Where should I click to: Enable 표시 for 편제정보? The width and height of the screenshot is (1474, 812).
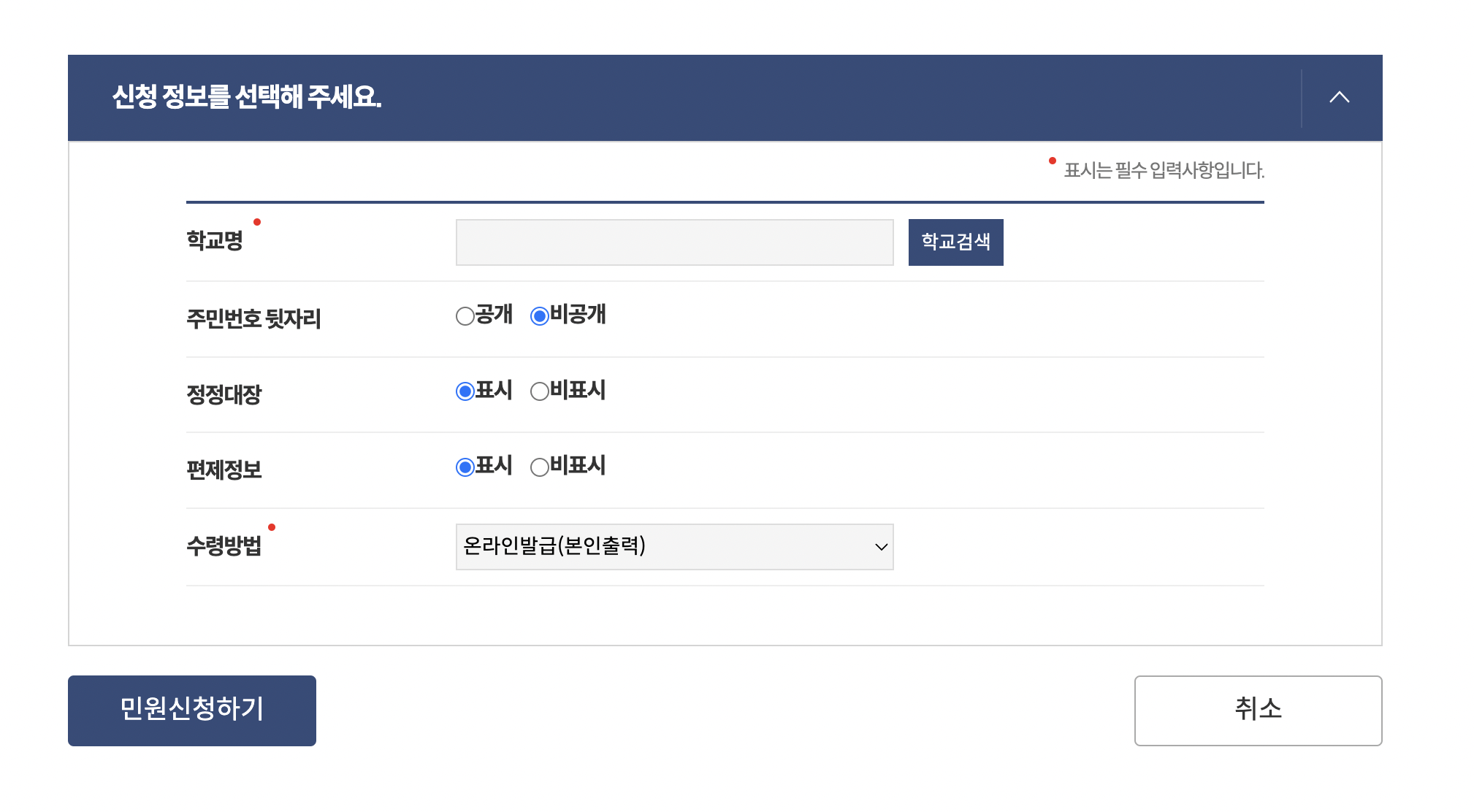pyautogui.click(x=465, y=467)
